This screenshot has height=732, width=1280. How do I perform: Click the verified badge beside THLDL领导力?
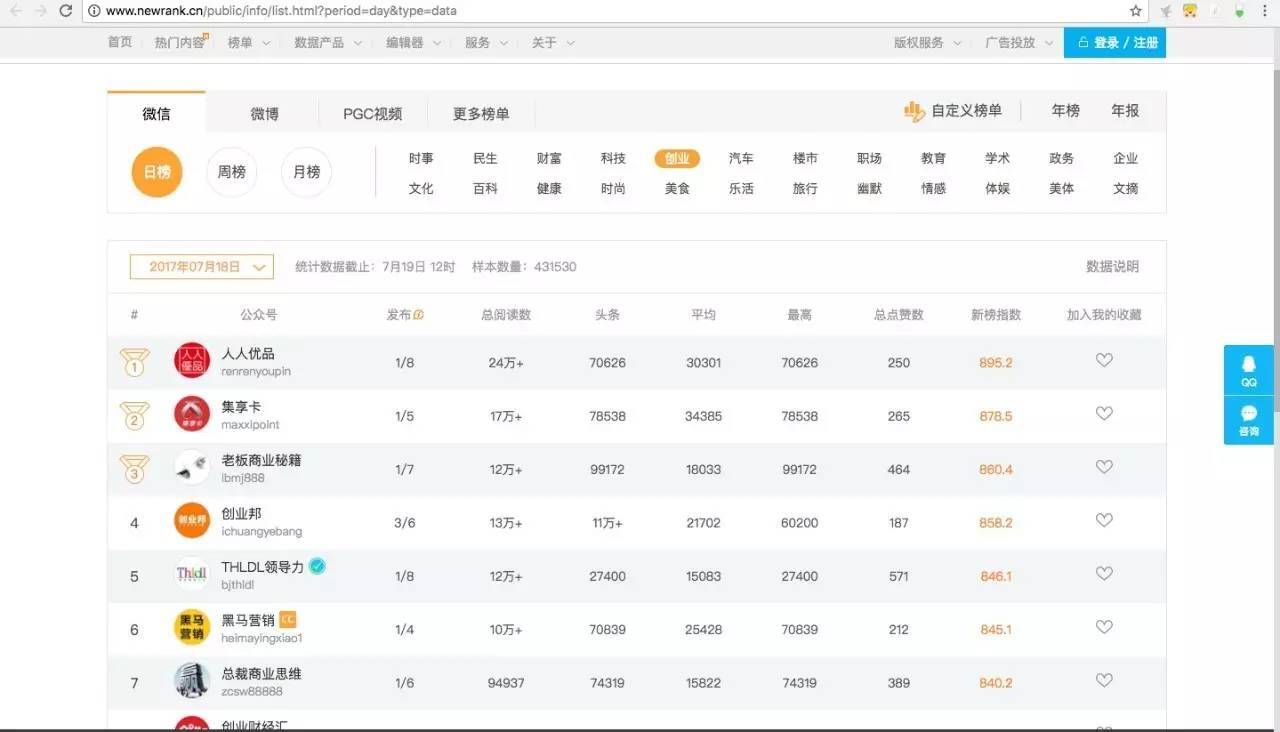pos(317,566)
